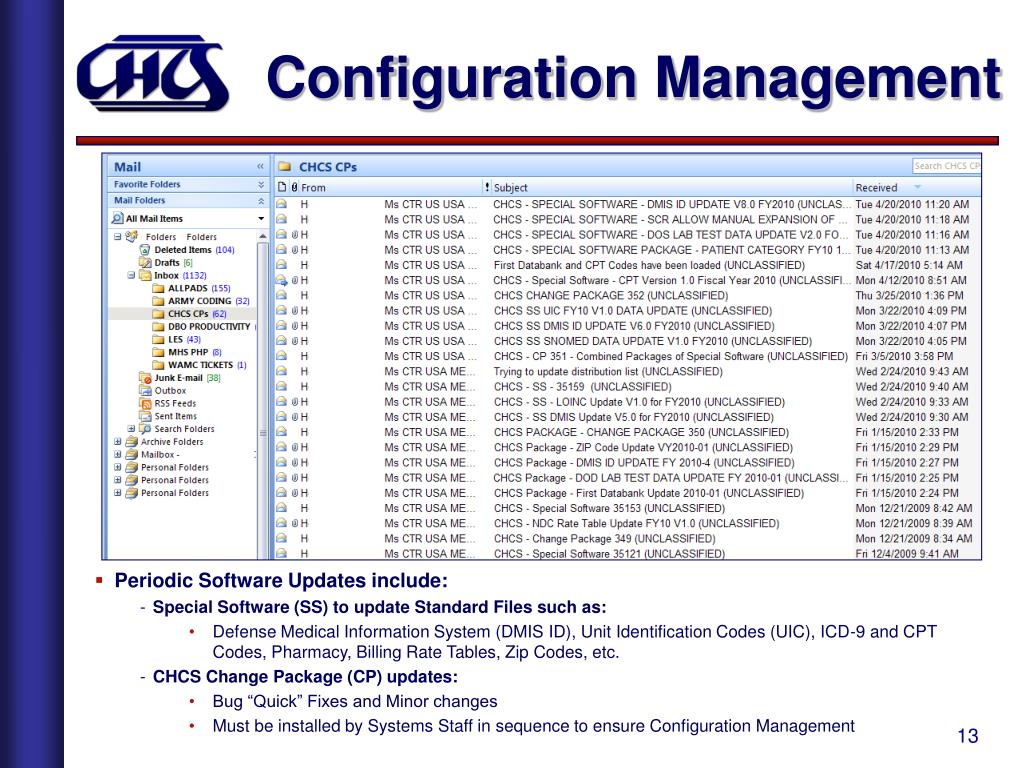Sort messages by From column
This screenshot has width=1024, height=768.
point(391,187)
